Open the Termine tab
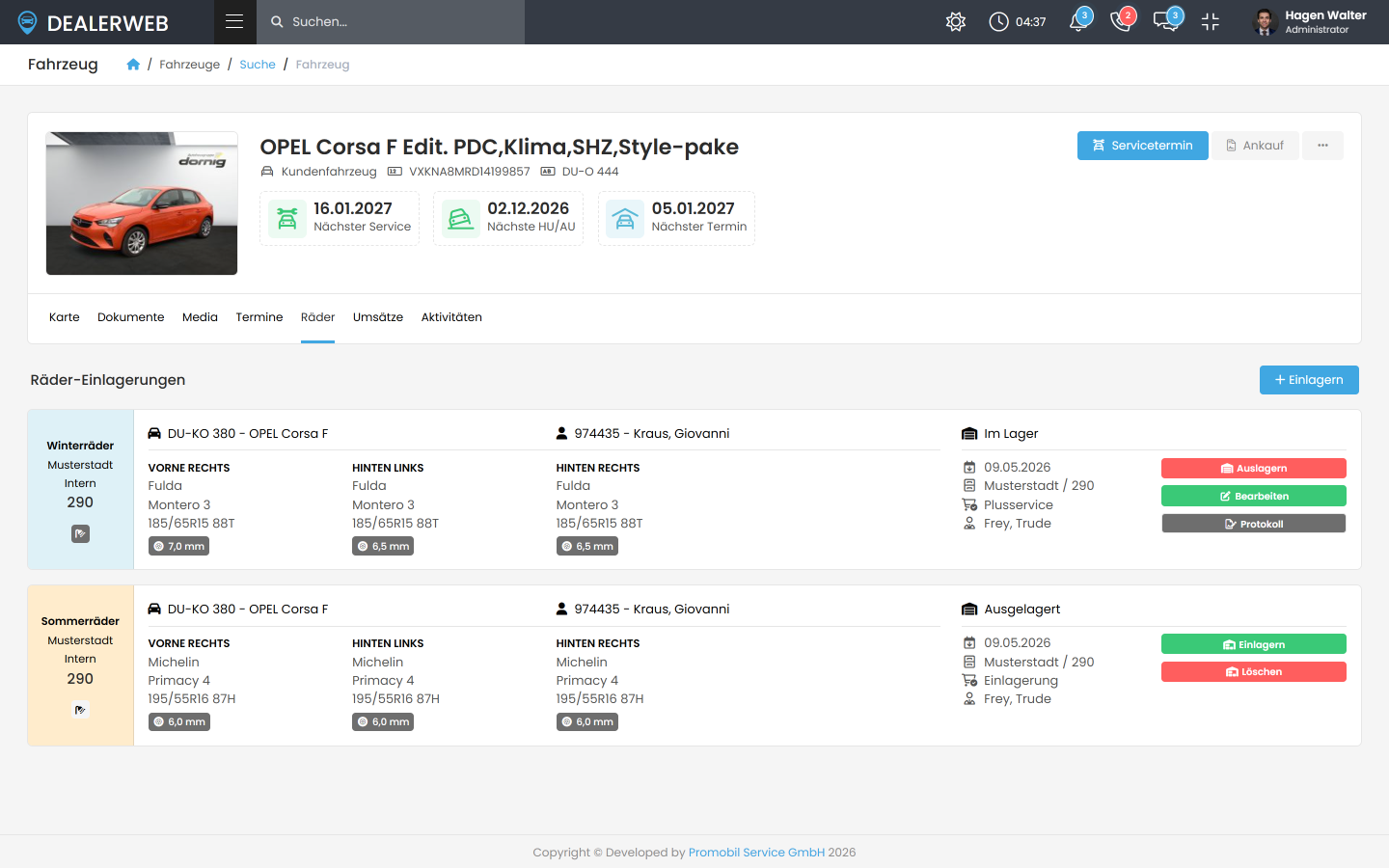 [259, 317]
